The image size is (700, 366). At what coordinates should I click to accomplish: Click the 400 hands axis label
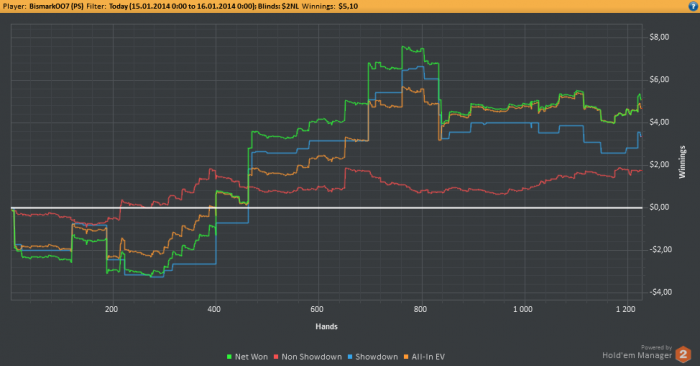point(214,309)
